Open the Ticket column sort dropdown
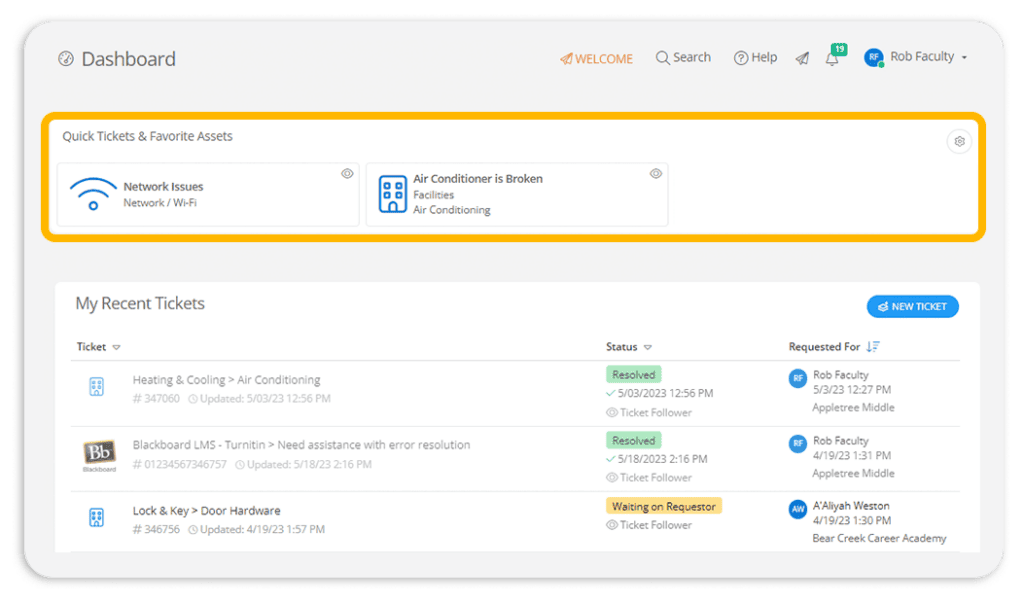This screenshot has height=603, width=1024. pyautogui.click(x=116, y=346)
